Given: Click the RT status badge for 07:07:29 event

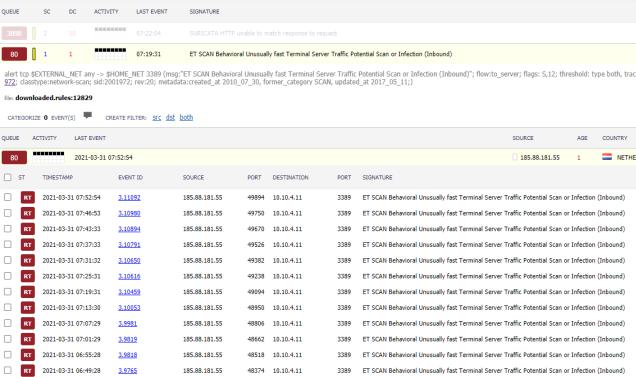Looking at the screenshot, I should tap(28, 323).
